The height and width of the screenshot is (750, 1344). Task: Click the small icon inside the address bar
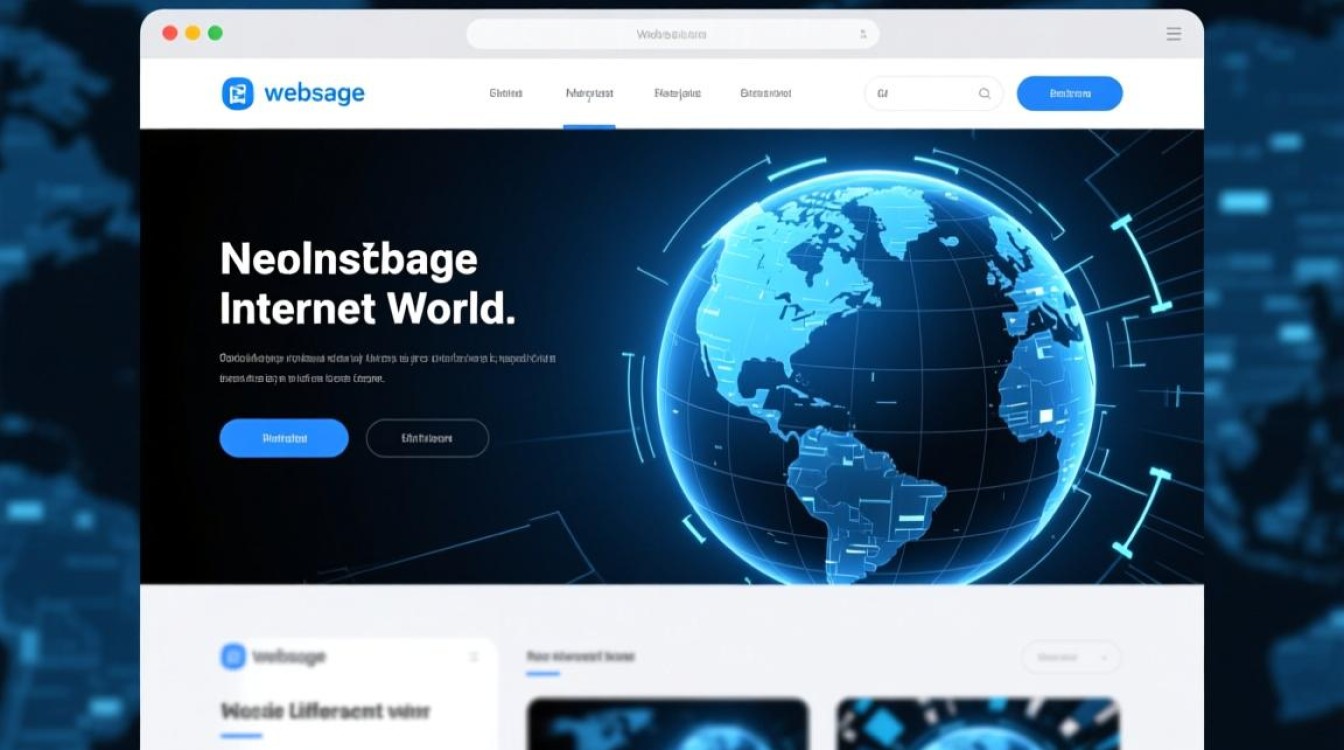(x=863, y=34)
